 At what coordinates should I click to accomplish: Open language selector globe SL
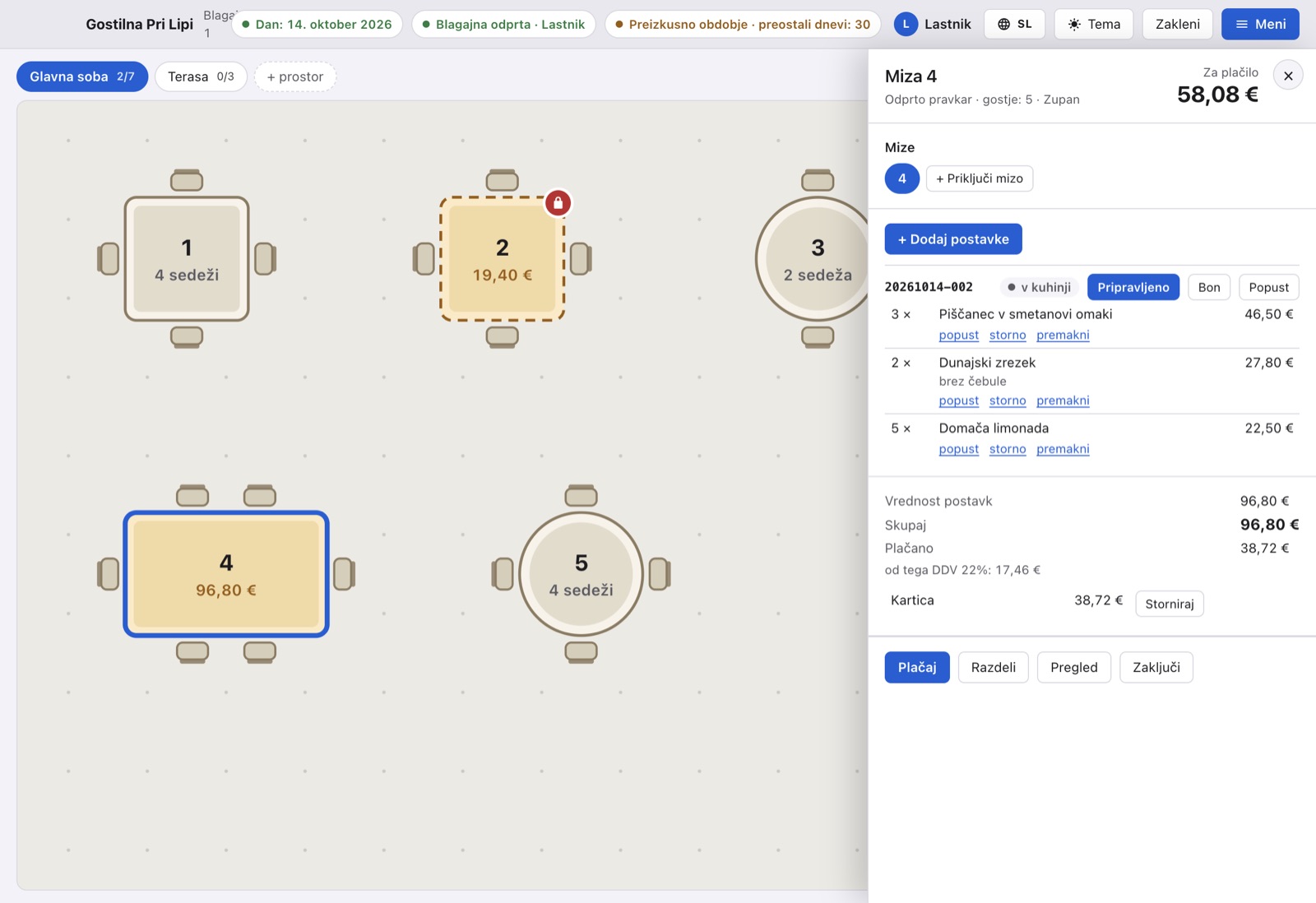[x=1014, y=24]
